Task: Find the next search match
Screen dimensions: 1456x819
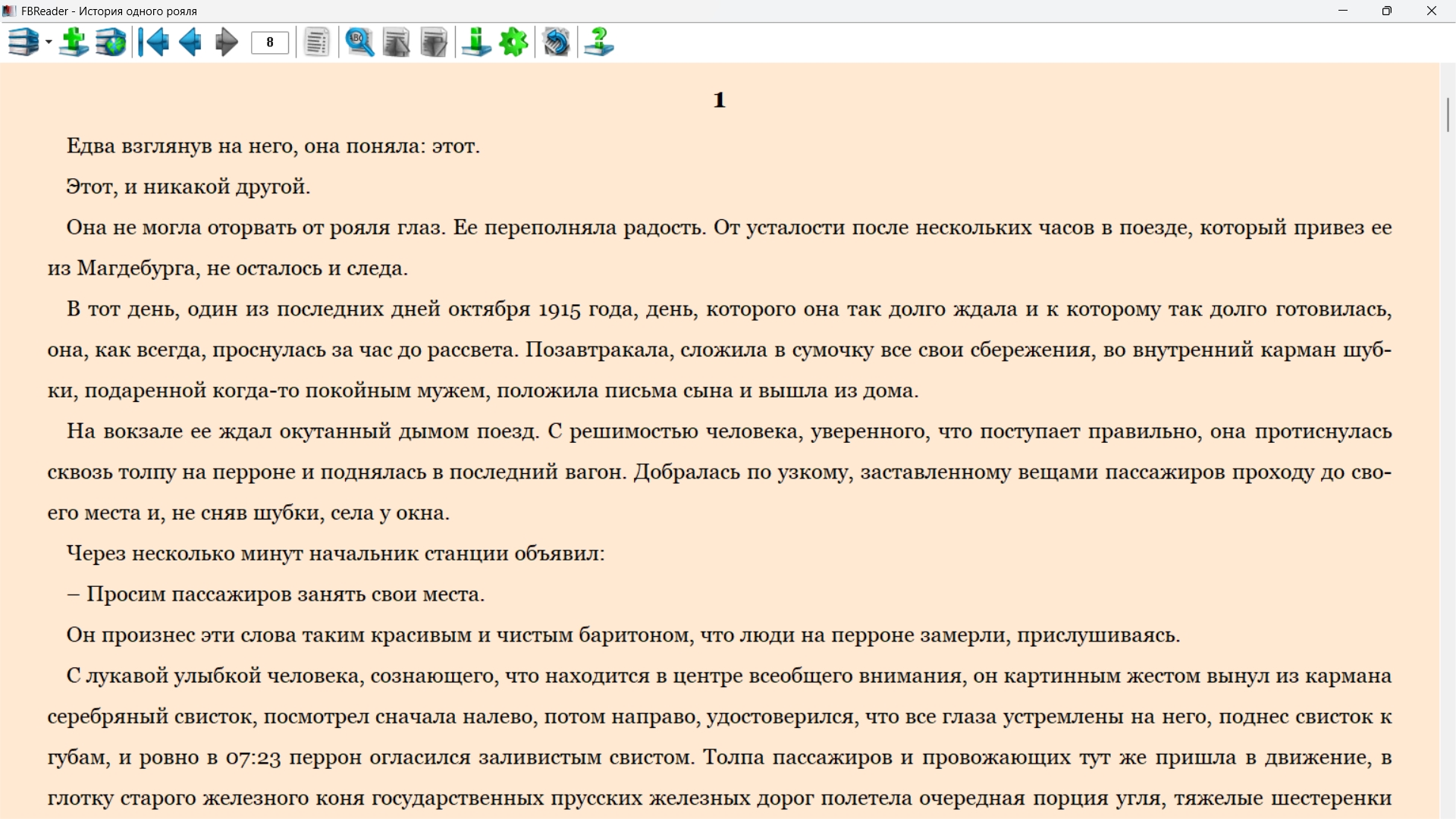Action: coord(434,42)
